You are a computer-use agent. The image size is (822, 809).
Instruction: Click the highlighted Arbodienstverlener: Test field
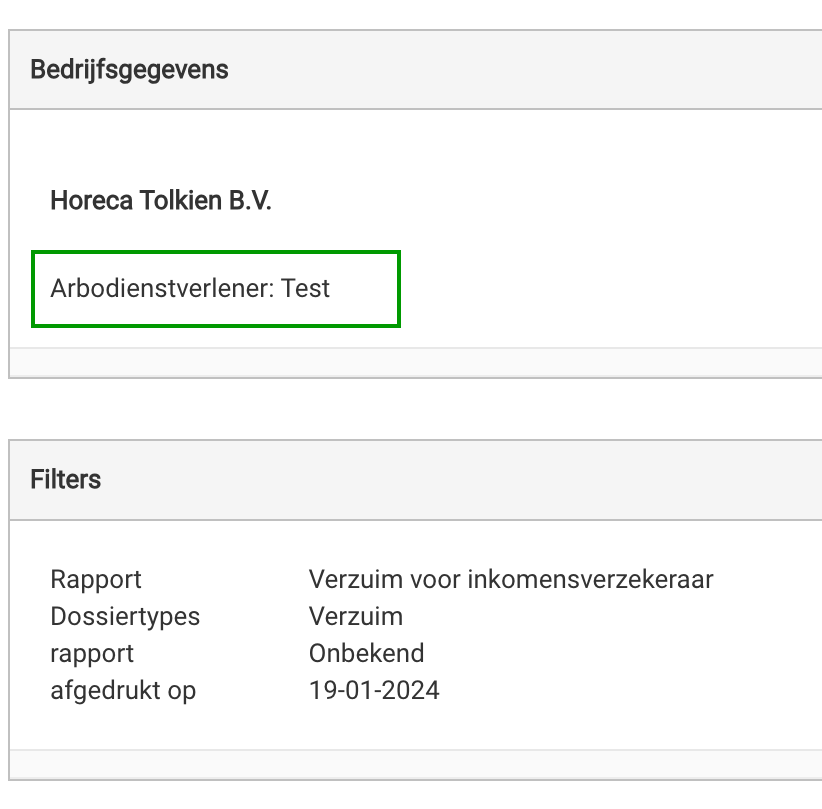click(x=216, y=289)
